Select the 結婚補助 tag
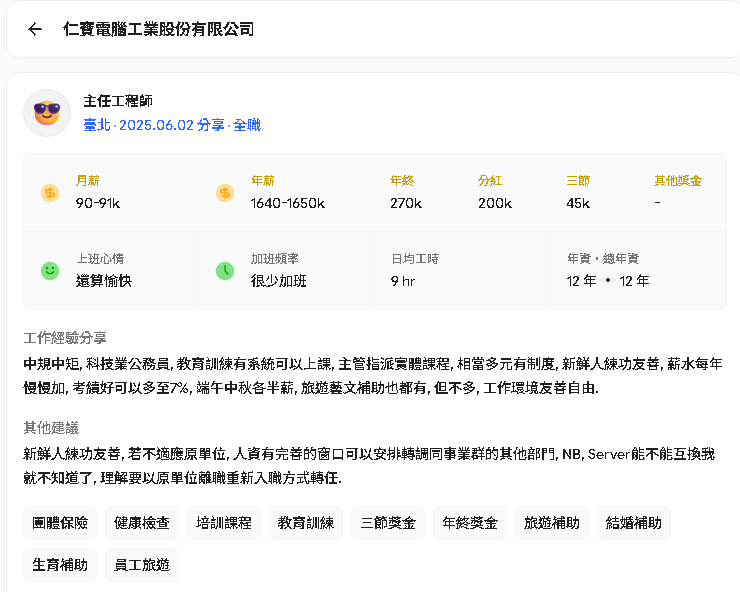 634,523
